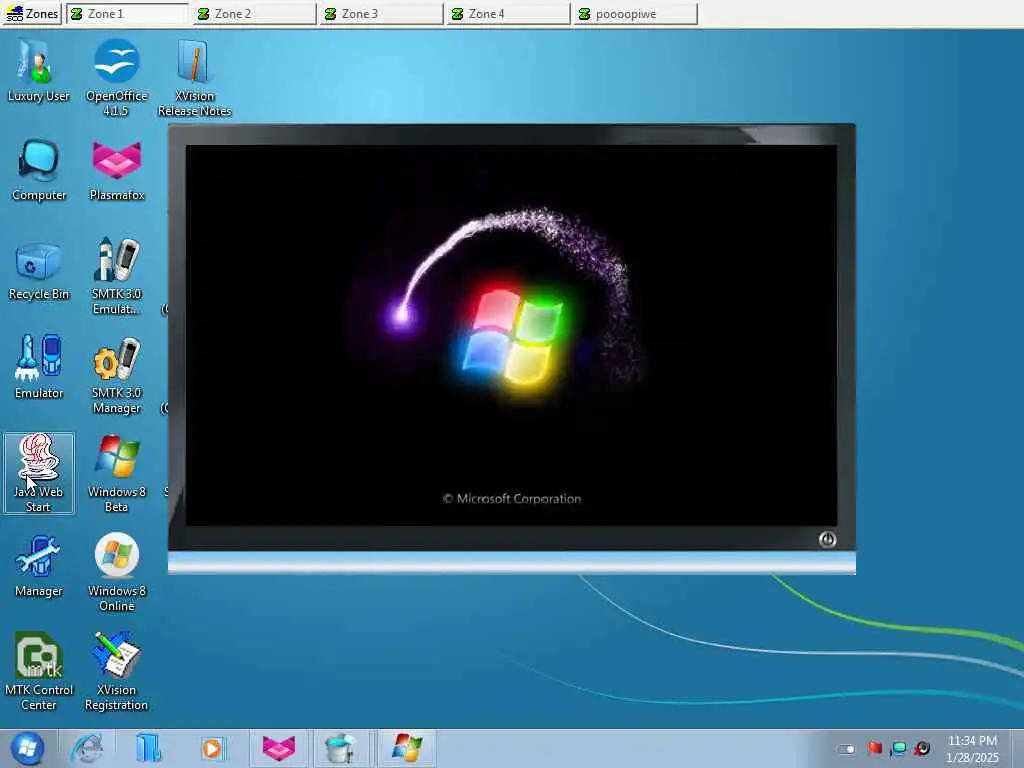Image resolution: width=1024 pixels, height=768 pixels.
Task: Click the Windows logo boot animation
Action: coord(513,338)
